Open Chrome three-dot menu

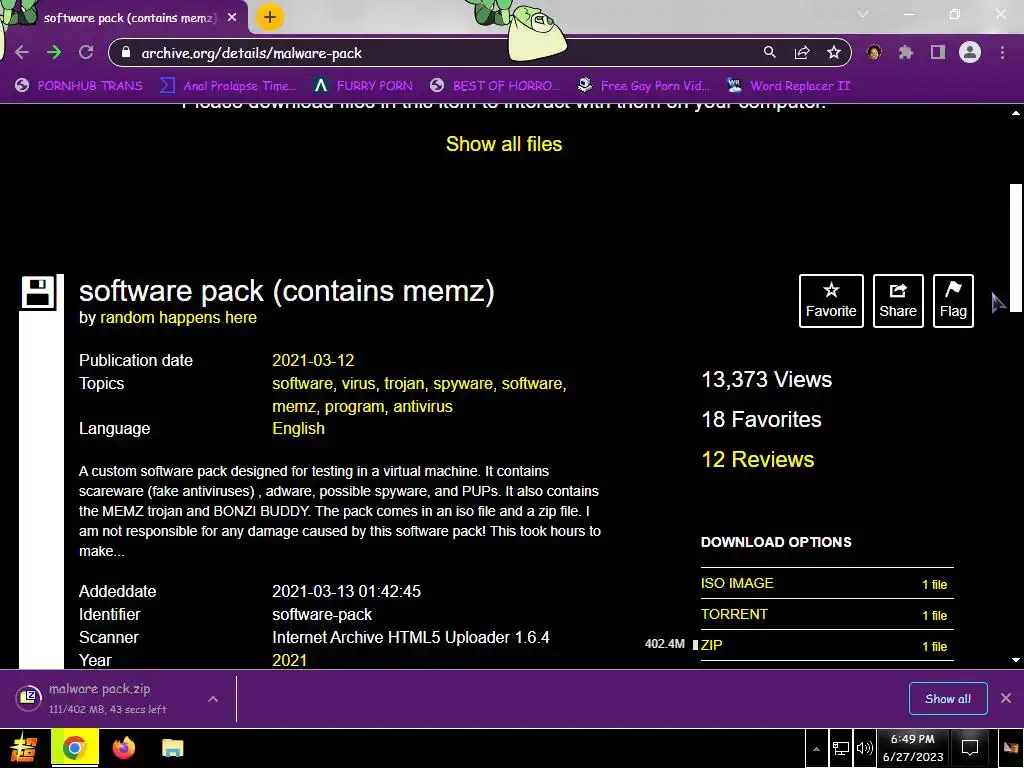coord(1002,53)
